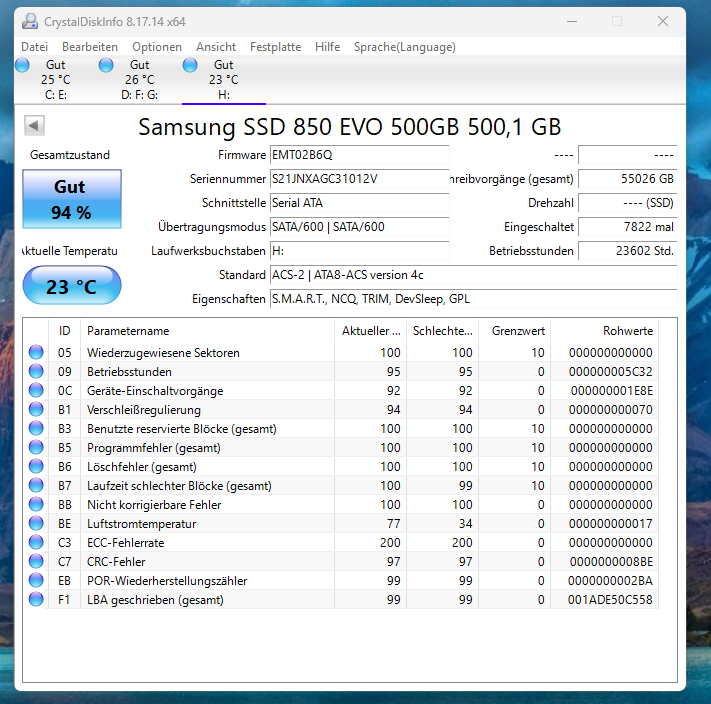Click the Gesamtzustand label

point(70,155)
